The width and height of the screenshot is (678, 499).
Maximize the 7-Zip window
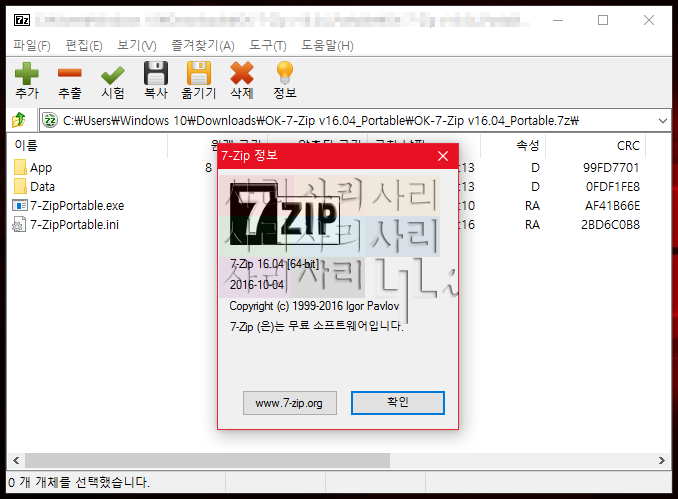point(603,20)
